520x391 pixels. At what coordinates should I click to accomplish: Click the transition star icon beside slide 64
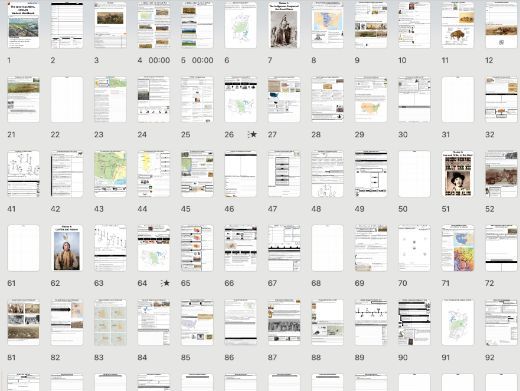[x=165, y=283]
